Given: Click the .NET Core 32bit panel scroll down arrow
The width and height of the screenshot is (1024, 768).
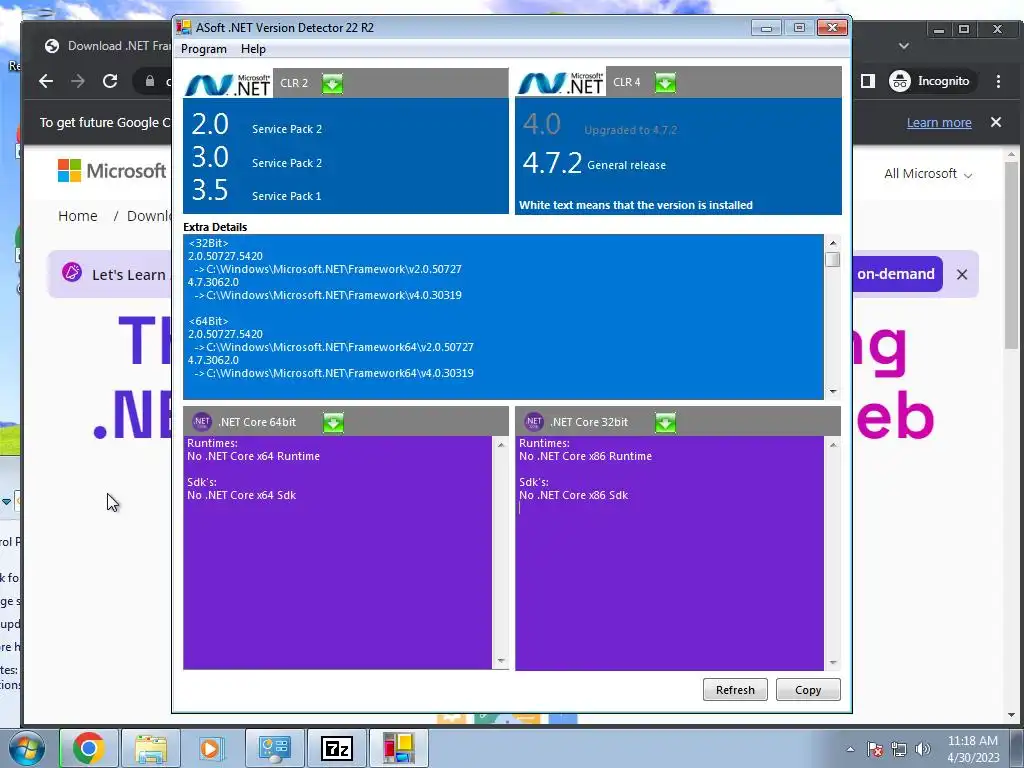Looking at the screenshot, I should [833, 662].
